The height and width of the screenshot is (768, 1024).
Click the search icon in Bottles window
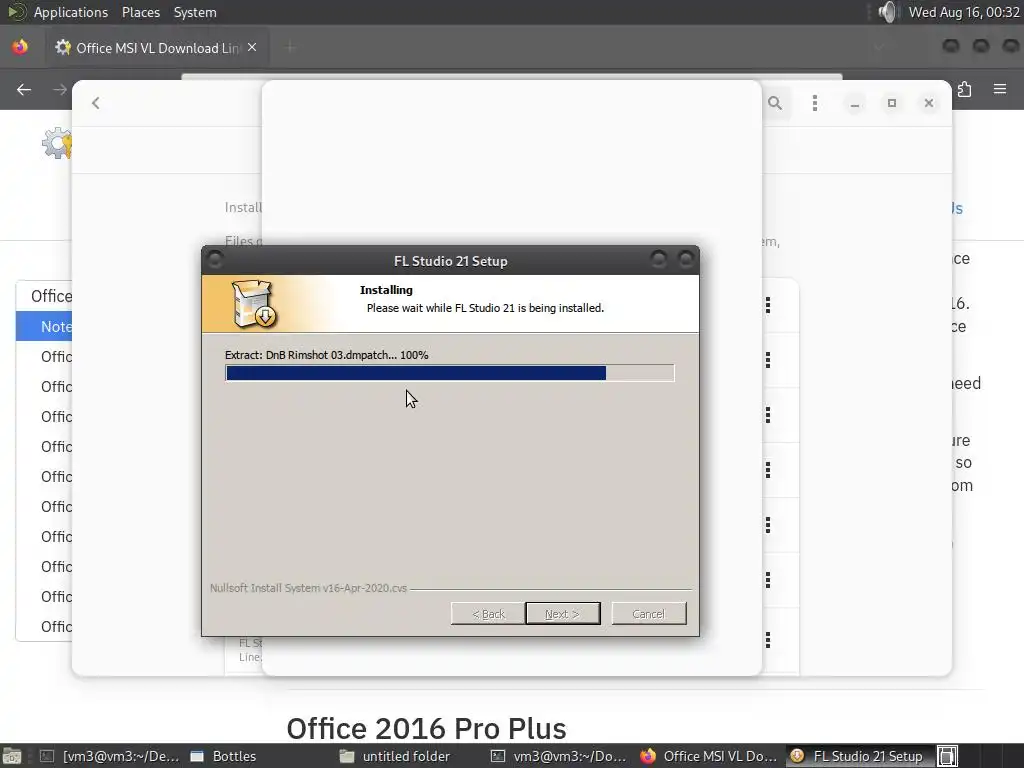coord(775,103)
